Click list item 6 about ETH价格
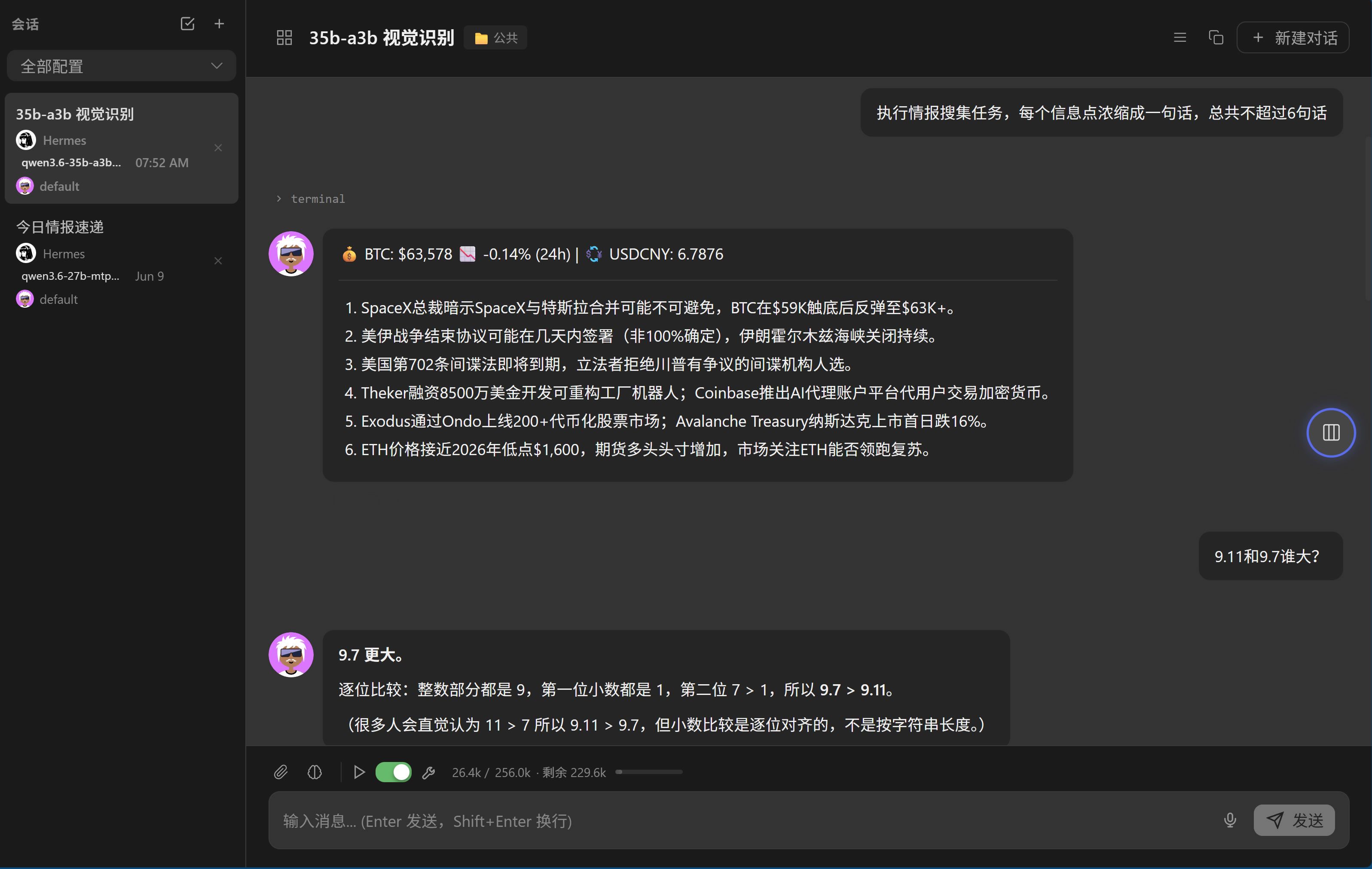 click(x=638, y=450)
